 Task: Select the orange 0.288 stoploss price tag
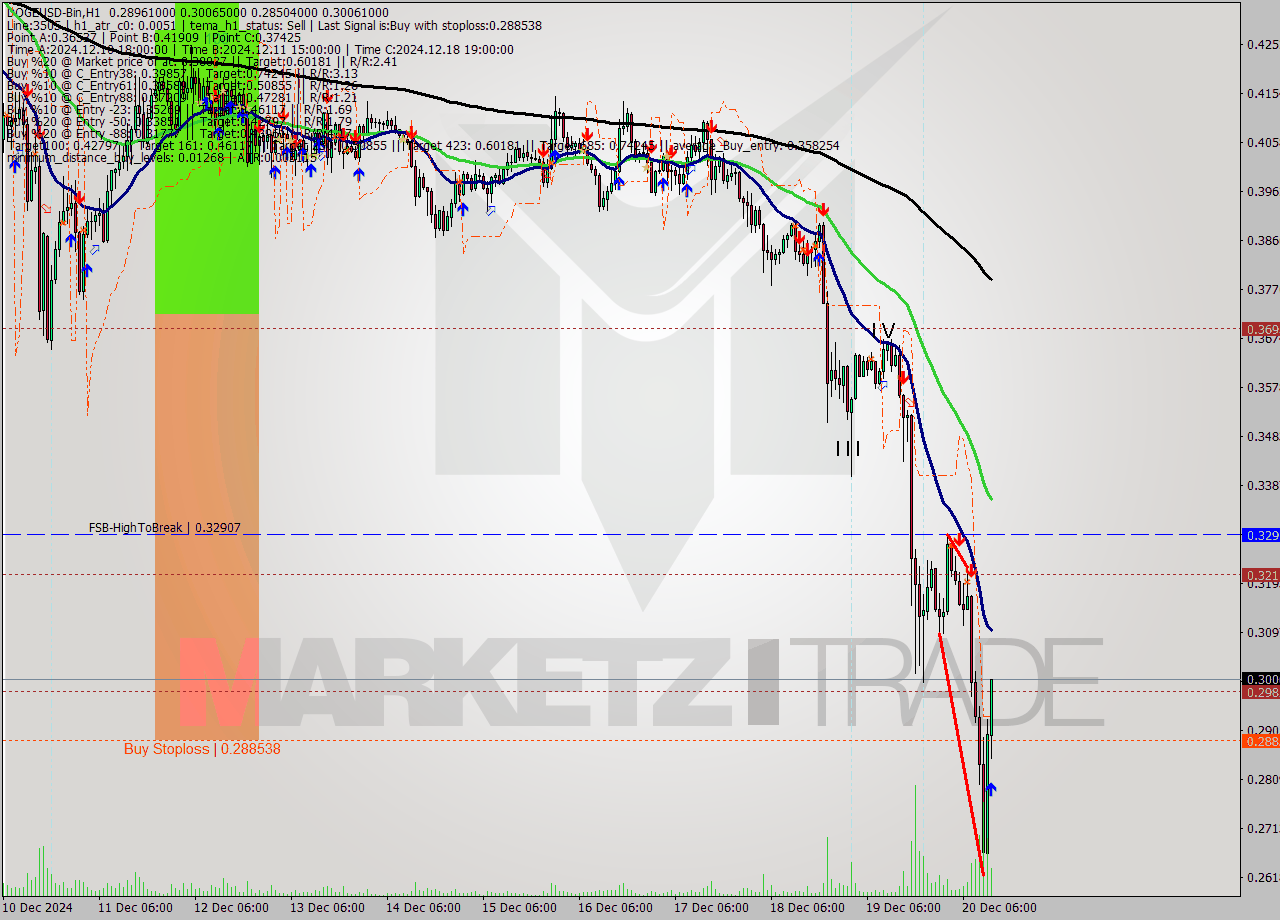tap(1260, 741)
